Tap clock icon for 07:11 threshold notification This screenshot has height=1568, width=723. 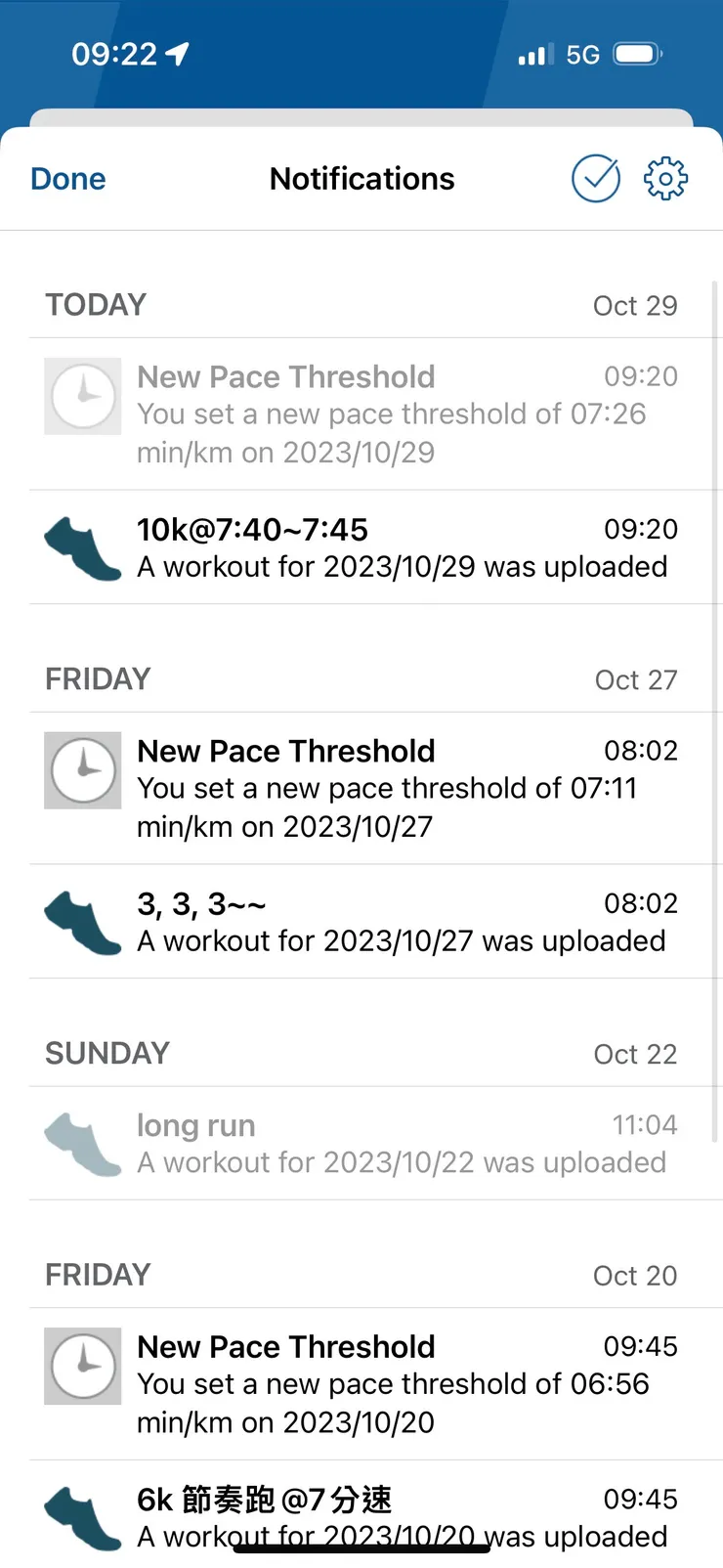pos(83,770)
